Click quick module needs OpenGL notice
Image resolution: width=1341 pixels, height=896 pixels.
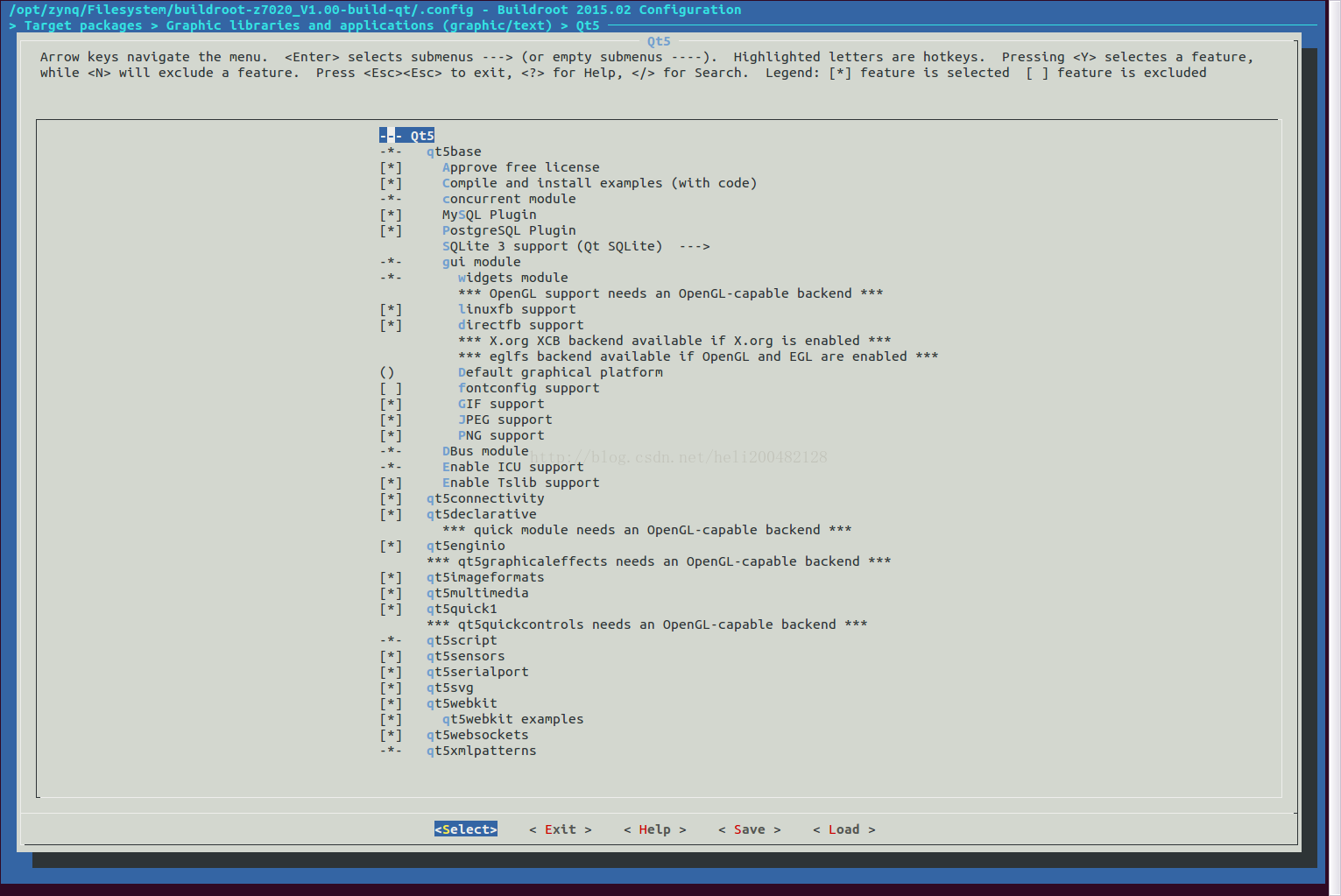click(x=646, y=530)
